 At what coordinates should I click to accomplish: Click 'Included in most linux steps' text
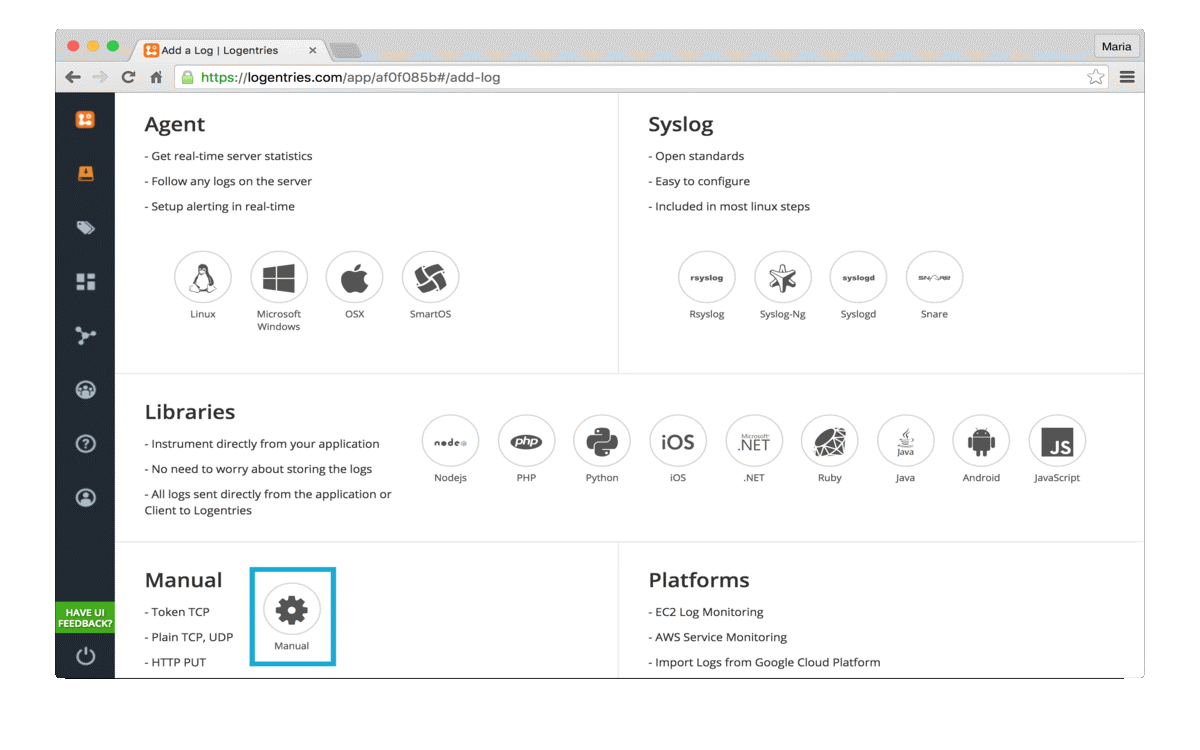(x=733, y=206)
